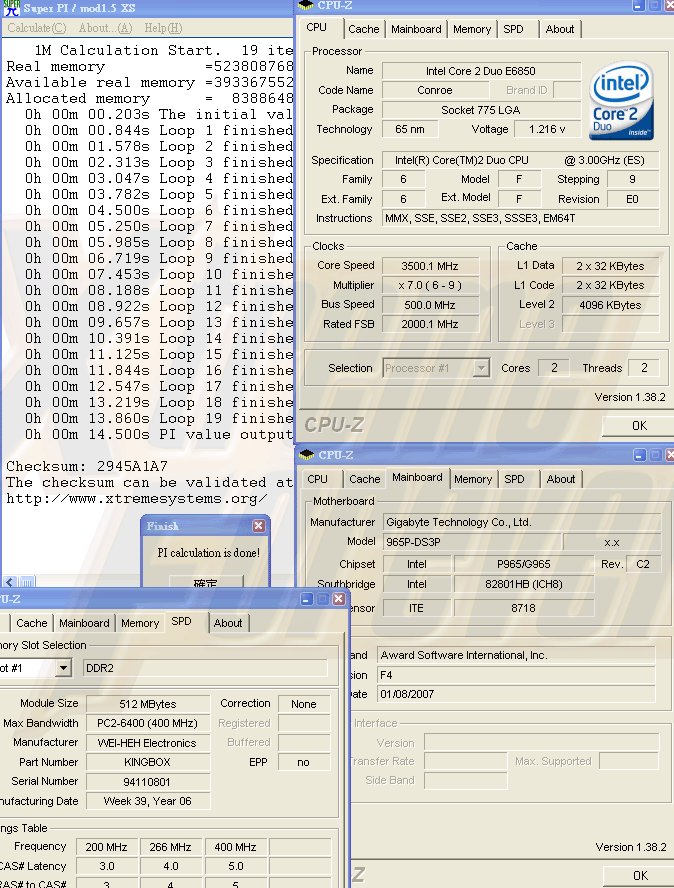The width and height of the screenshot is (674, 888).
Task: Click the Rated FSB 2000.1 MHz value
Action: tap(430, 324)
